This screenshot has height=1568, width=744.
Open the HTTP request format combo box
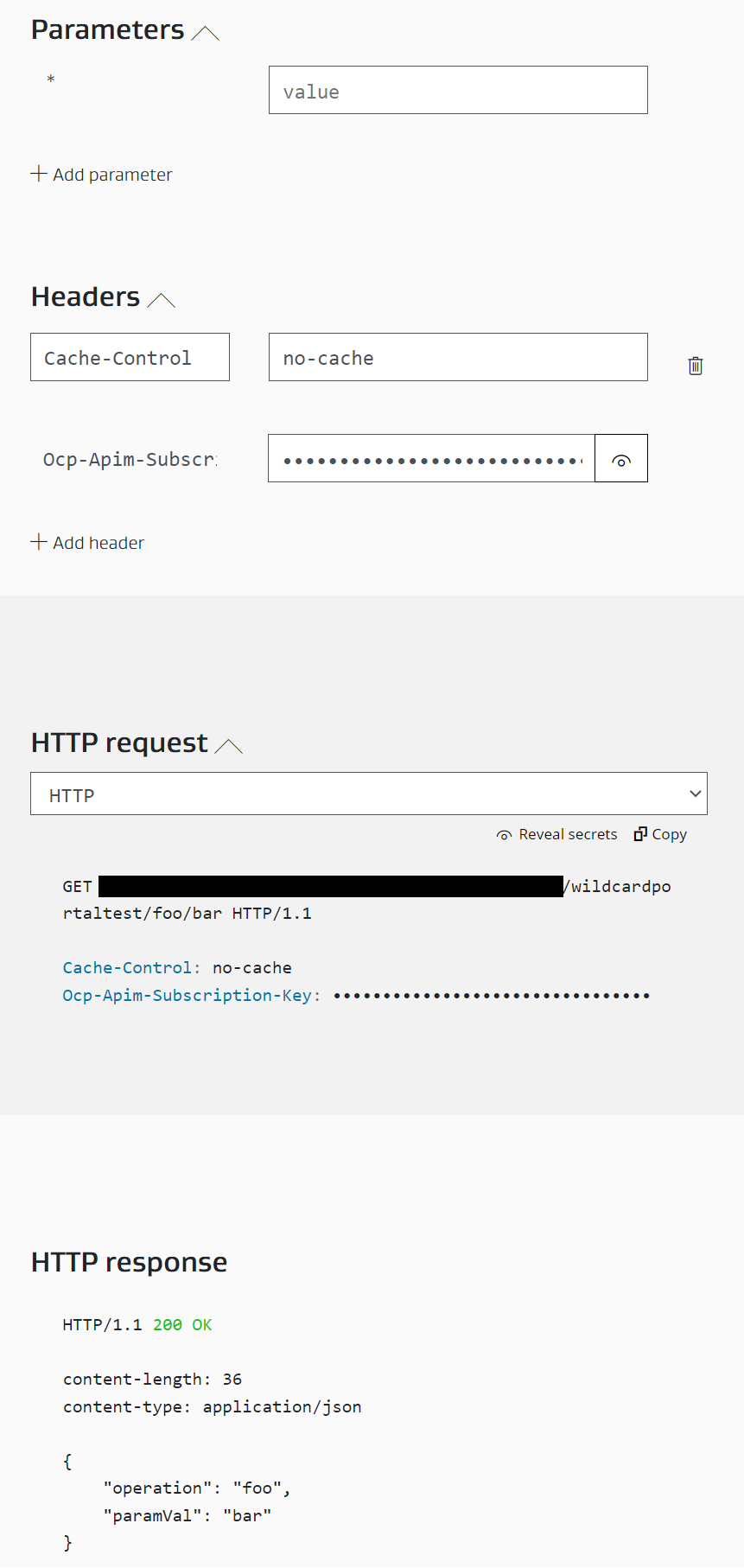point(369,793)
